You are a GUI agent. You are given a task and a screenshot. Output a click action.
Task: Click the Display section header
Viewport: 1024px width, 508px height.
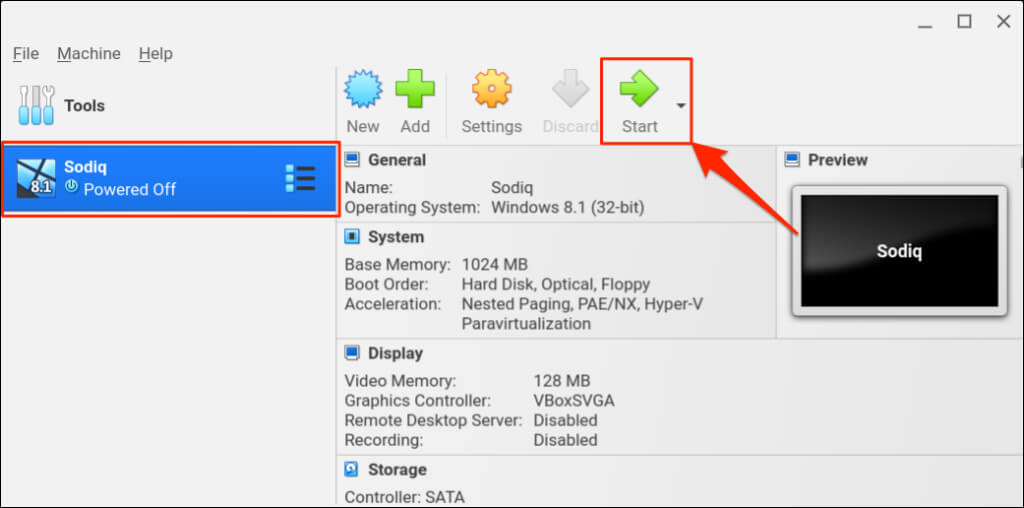tap(395, 353)
